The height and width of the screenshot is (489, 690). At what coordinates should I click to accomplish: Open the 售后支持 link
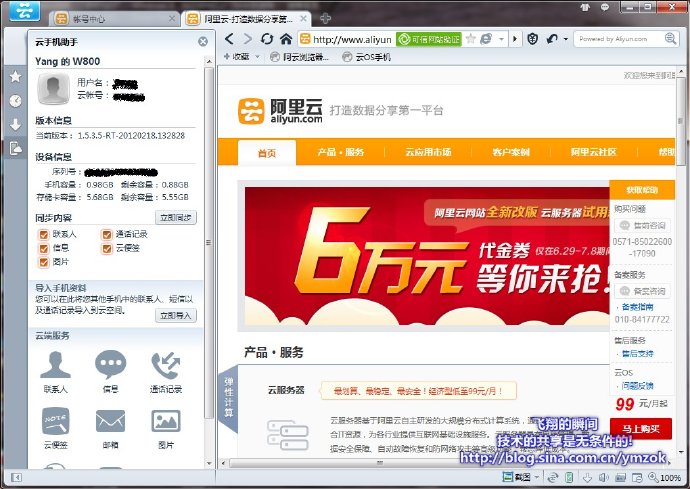tap(637, 353)
